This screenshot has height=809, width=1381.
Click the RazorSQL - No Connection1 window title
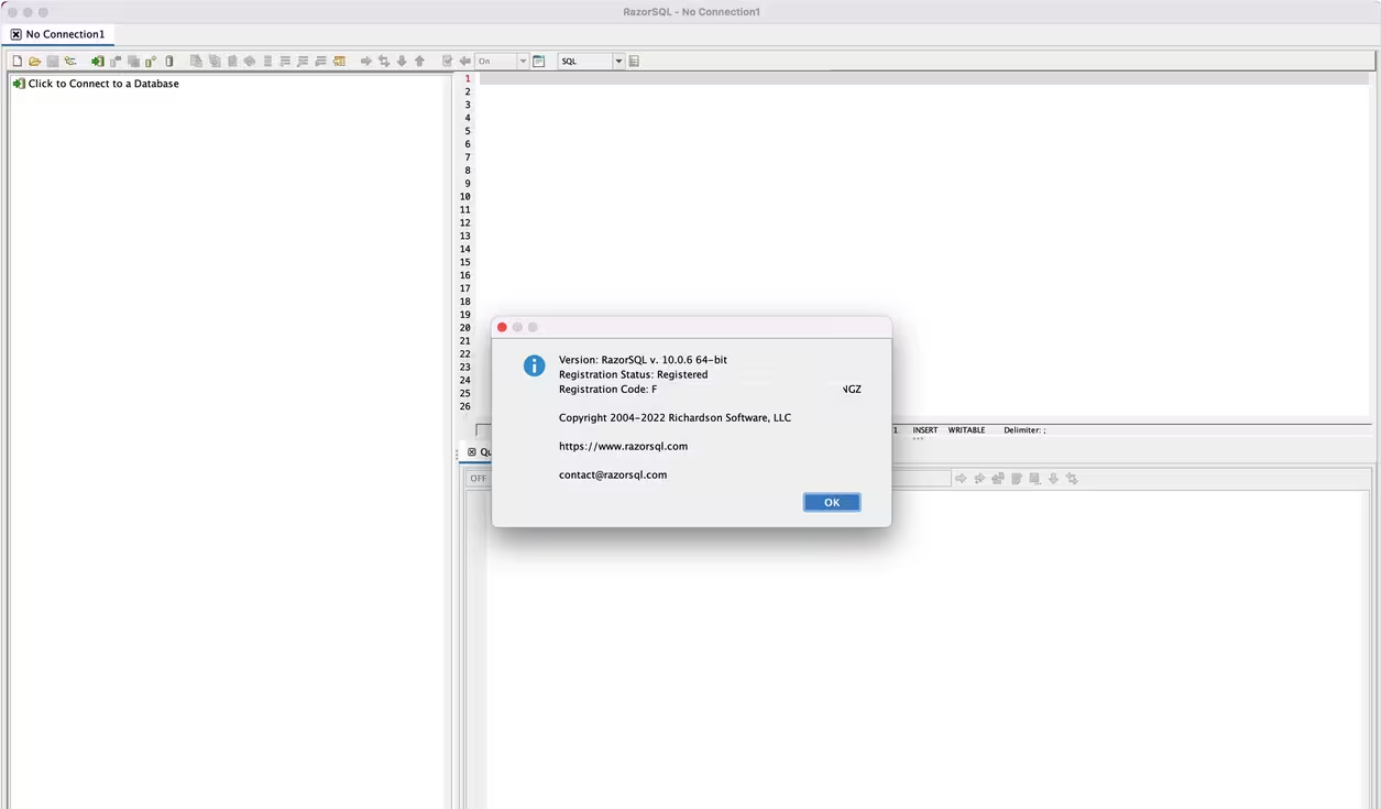coord(691,12)
